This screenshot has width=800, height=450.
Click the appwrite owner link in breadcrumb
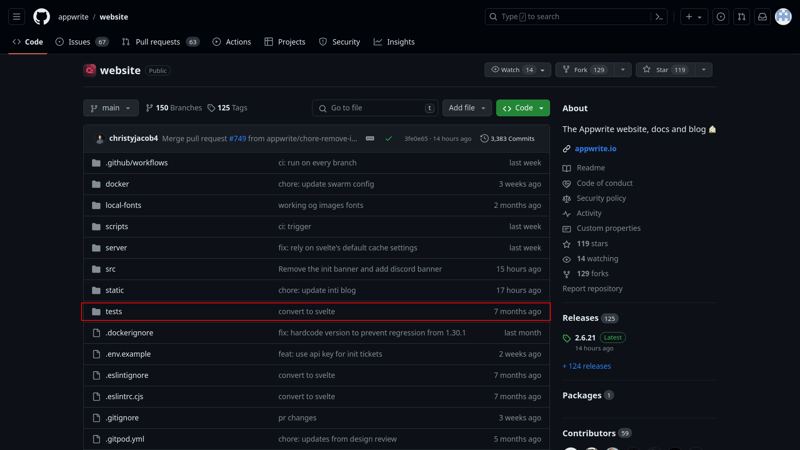pyautogui.click(x=73, y=17)
